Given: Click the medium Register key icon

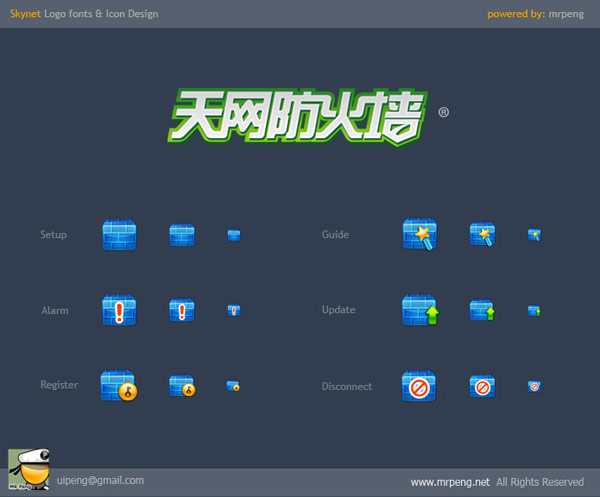Looking at the screenshot, I should click(x=182, y=385).
